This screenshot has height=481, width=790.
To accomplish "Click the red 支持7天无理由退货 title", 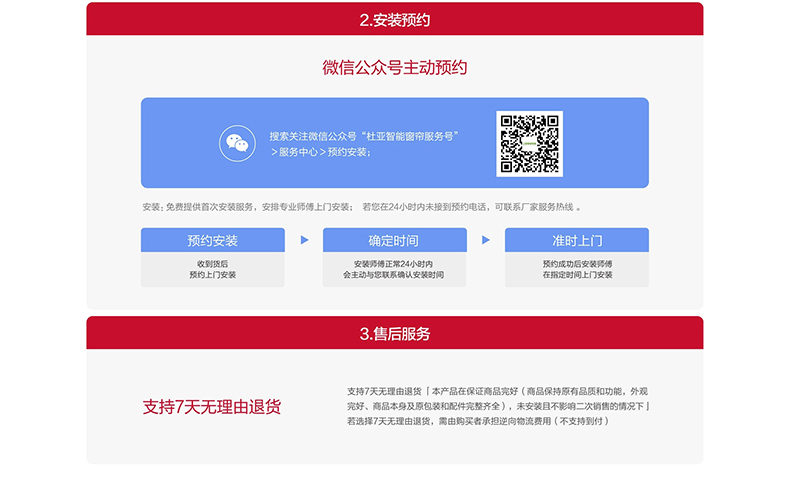I will pos(212,407).
